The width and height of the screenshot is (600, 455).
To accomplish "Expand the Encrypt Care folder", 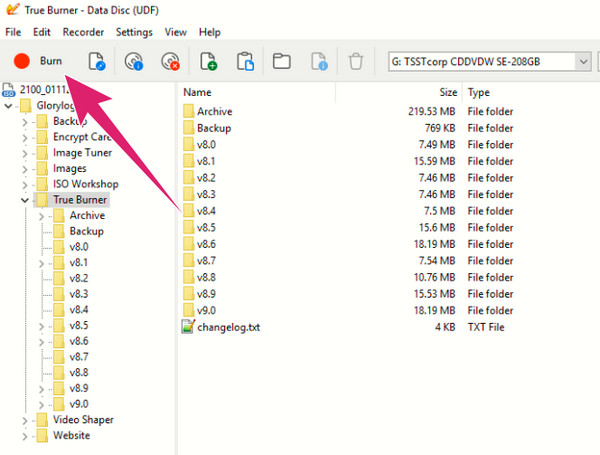I will tap(25, 137).
